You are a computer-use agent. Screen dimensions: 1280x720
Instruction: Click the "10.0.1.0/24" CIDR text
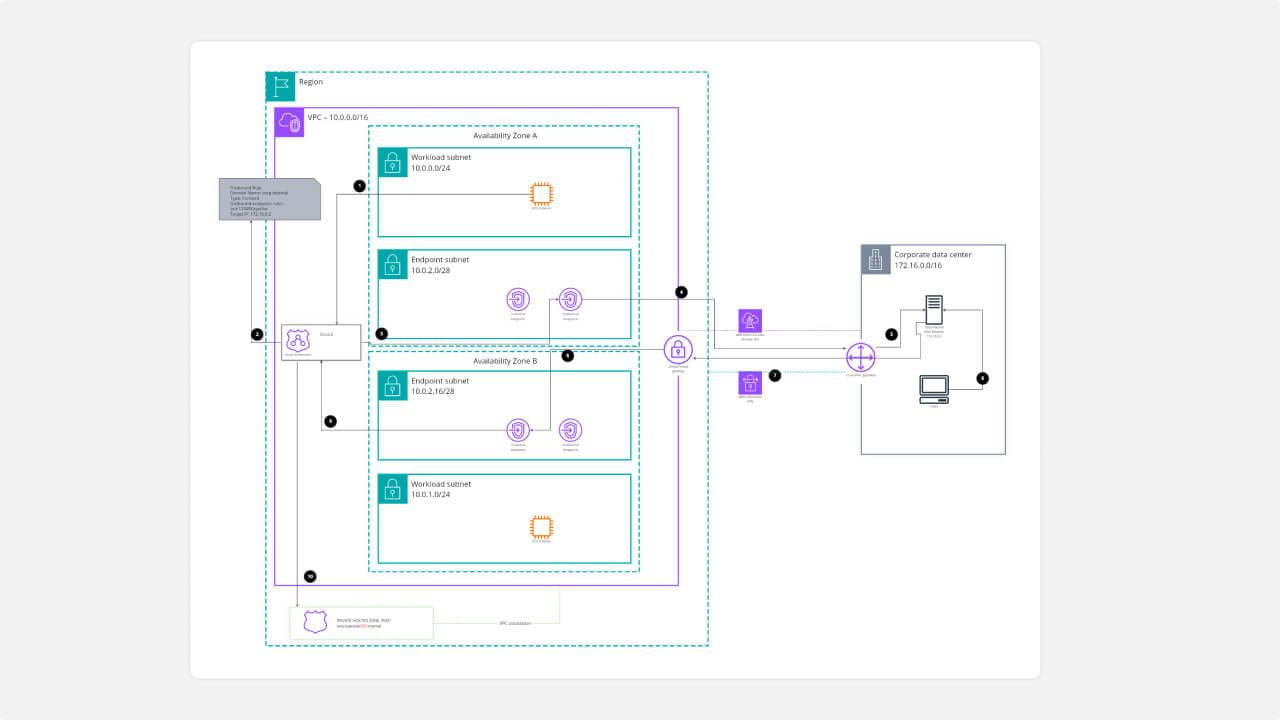pos(432,495)
